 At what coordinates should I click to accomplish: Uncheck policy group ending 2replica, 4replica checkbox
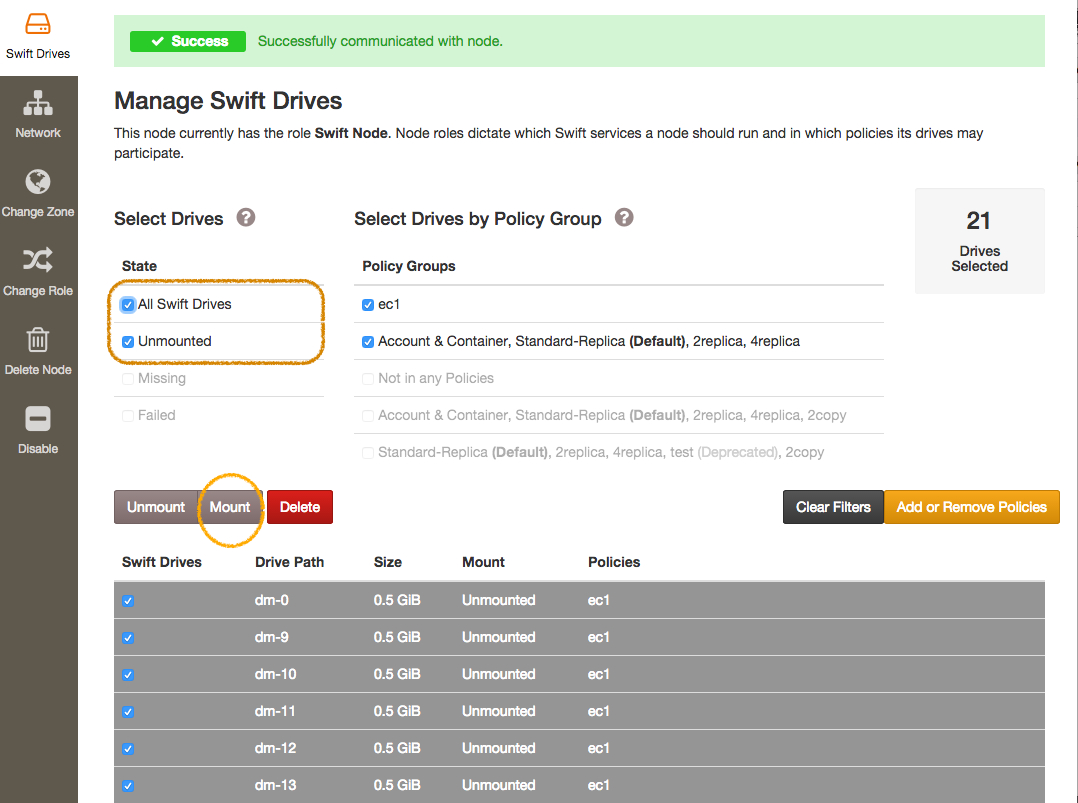point(368,342)
